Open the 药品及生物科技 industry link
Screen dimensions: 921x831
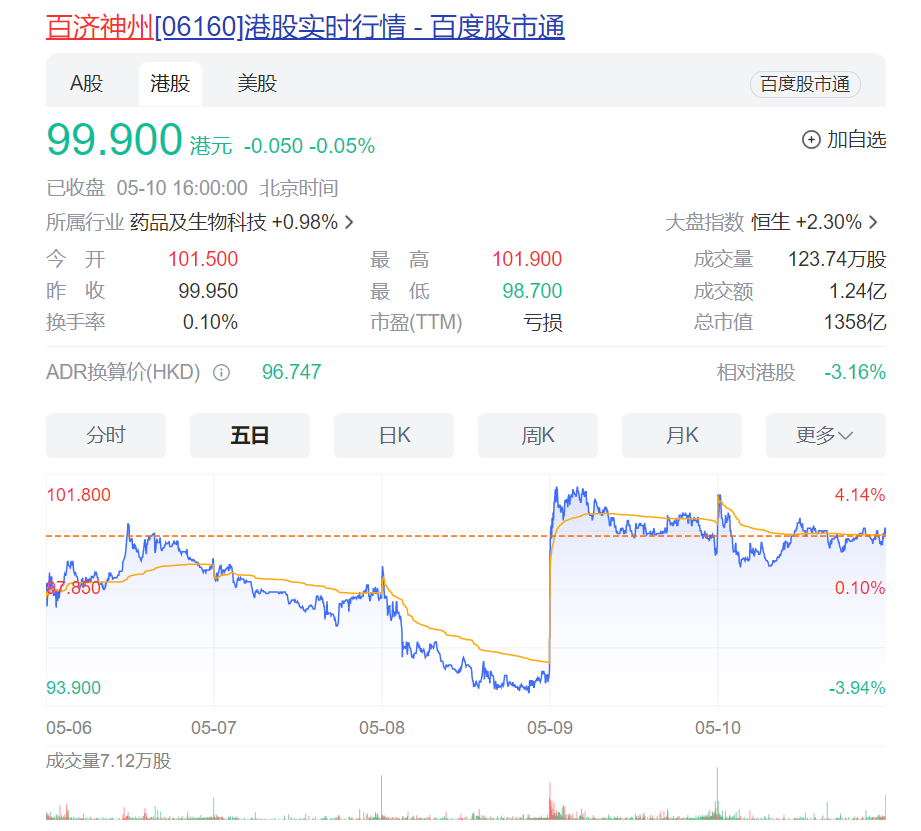point(198,222)
